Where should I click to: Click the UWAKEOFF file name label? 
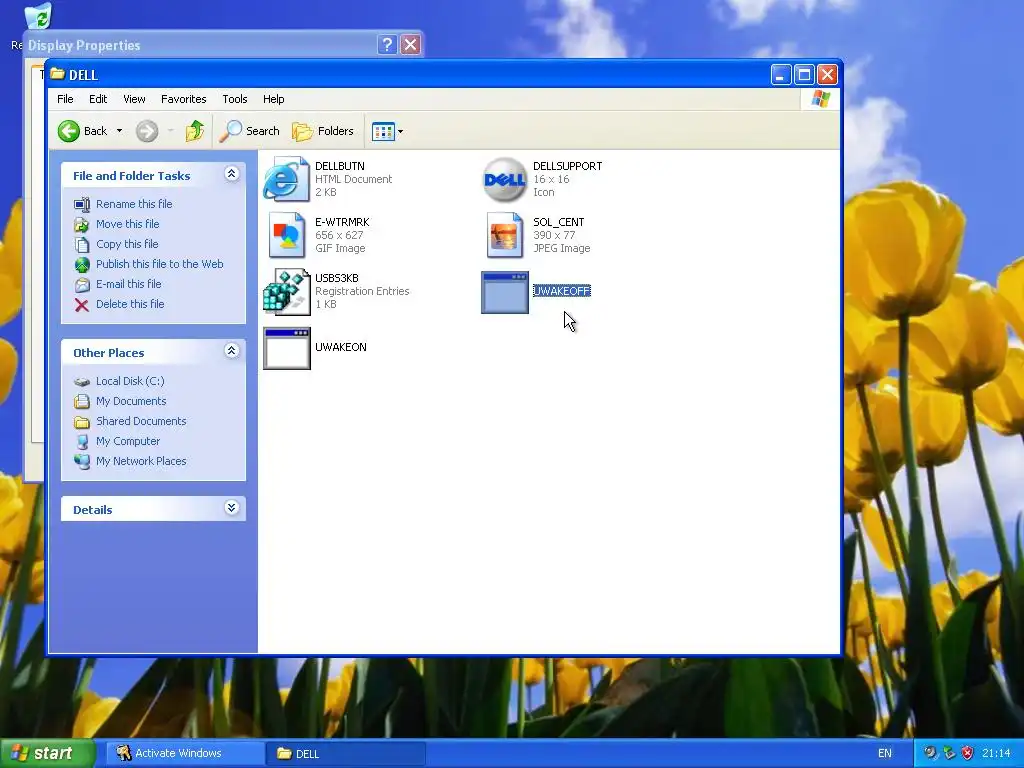pyautogui.click(x=562, y=291)
